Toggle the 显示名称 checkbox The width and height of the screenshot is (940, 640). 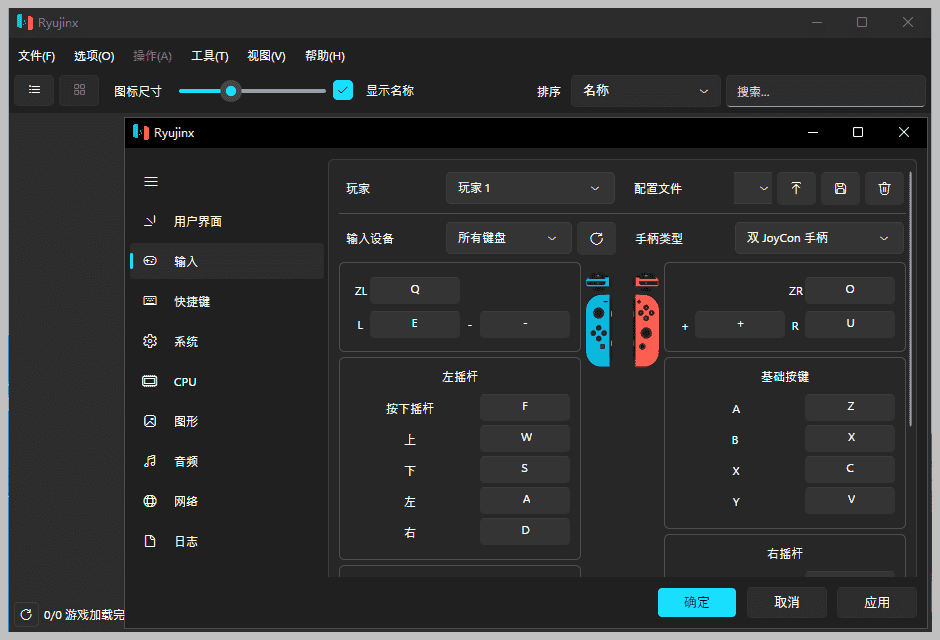pos(343,90)
